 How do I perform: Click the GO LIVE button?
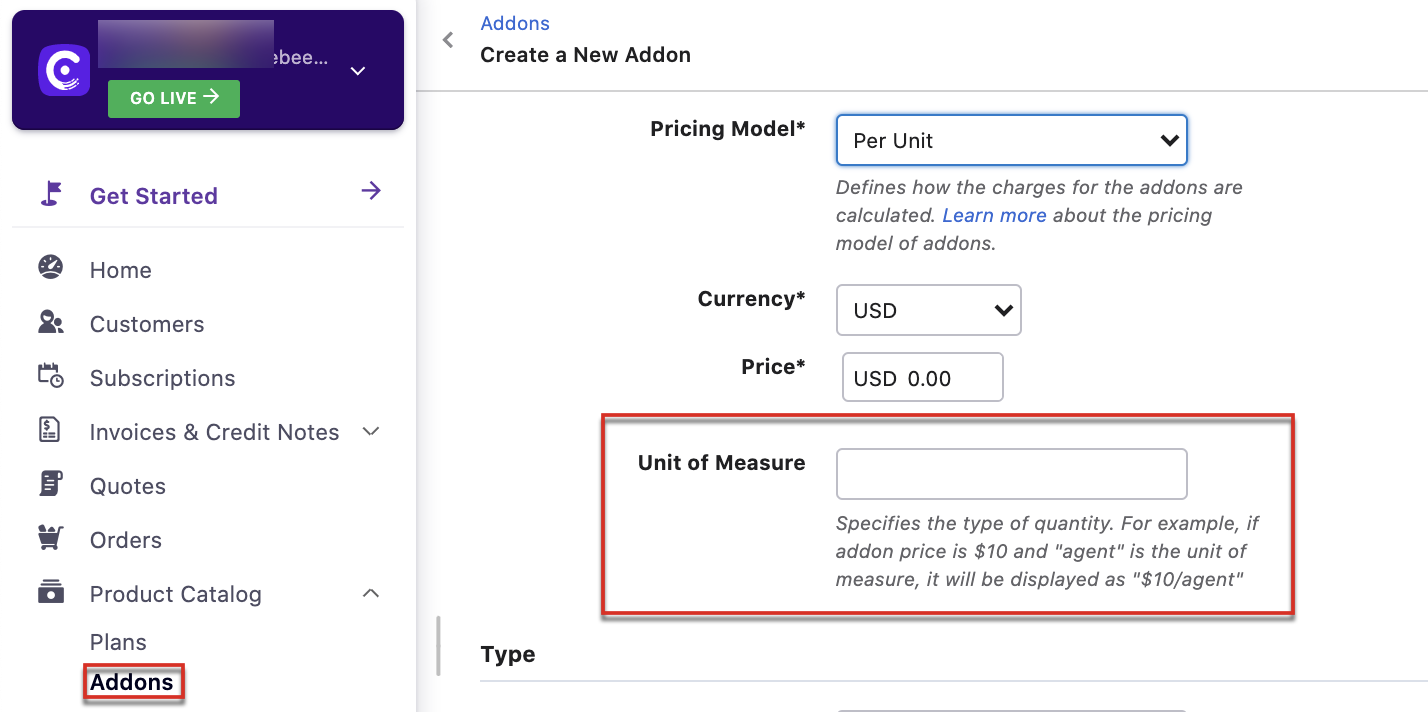174,98
